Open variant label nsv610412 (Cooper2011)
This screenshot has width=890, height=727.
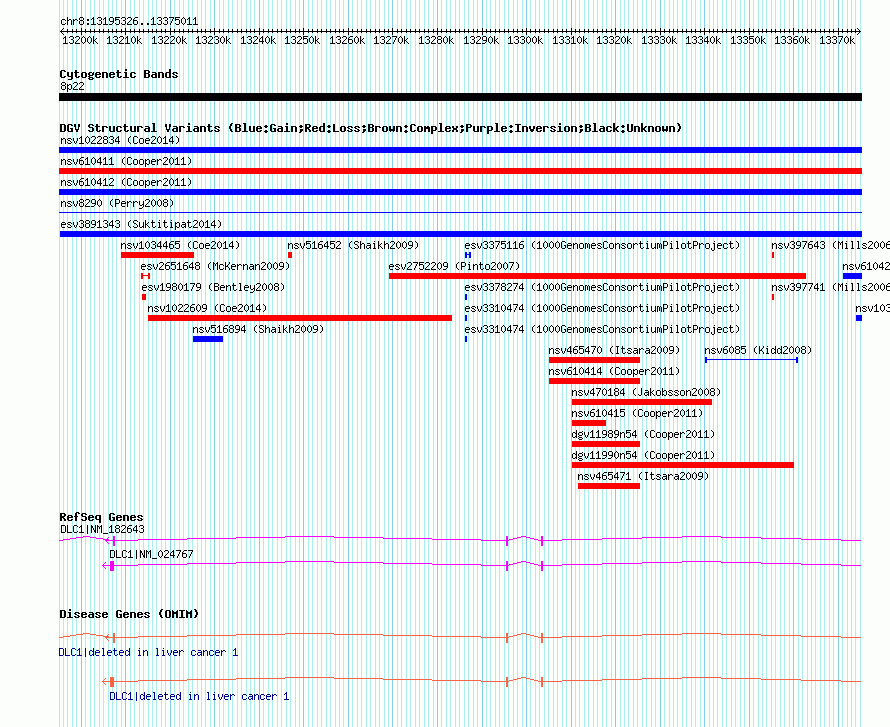tap(126, 182)
